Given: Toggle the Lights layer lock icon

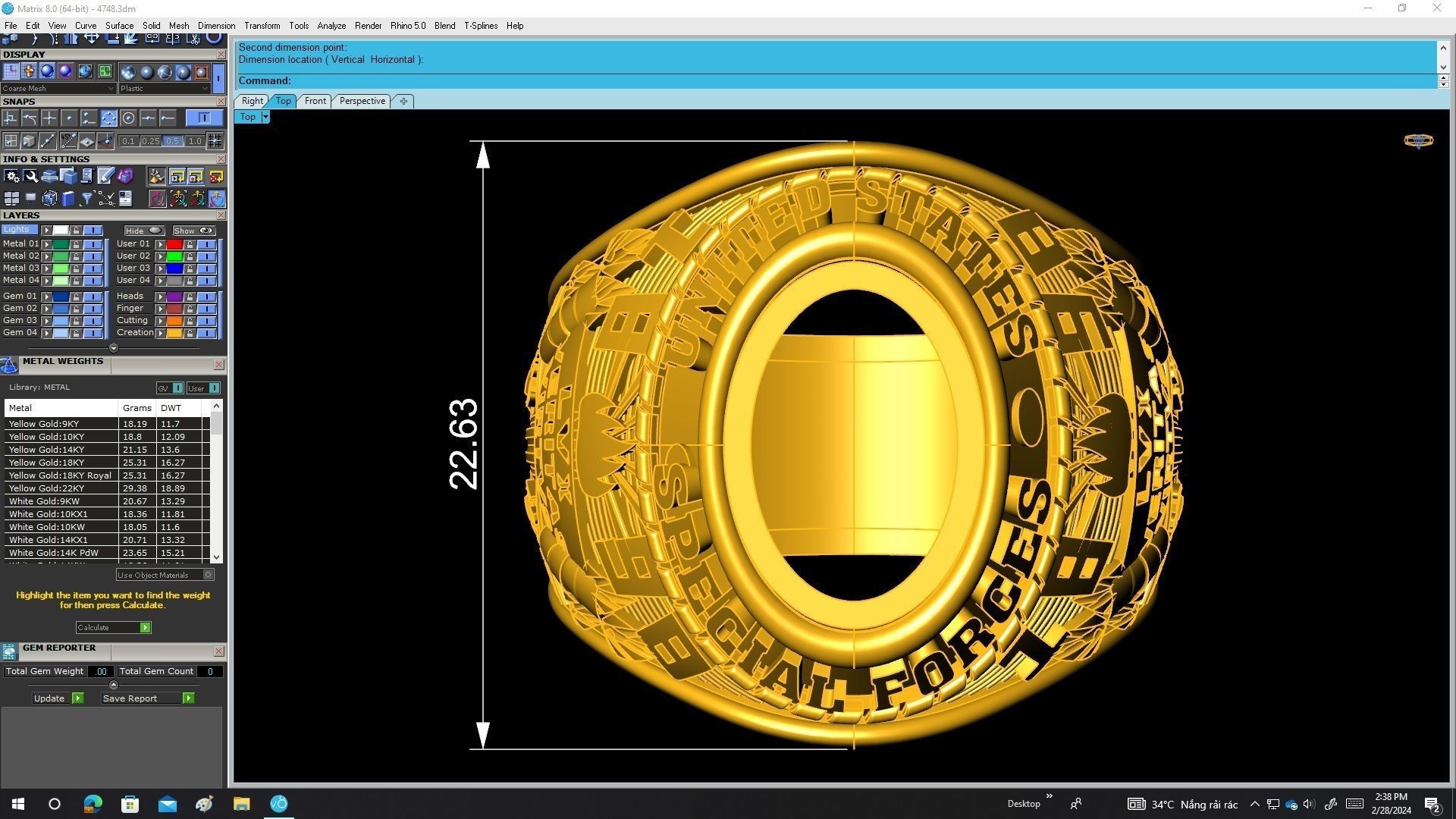Looking at the screenshot, I should [76, 231].
